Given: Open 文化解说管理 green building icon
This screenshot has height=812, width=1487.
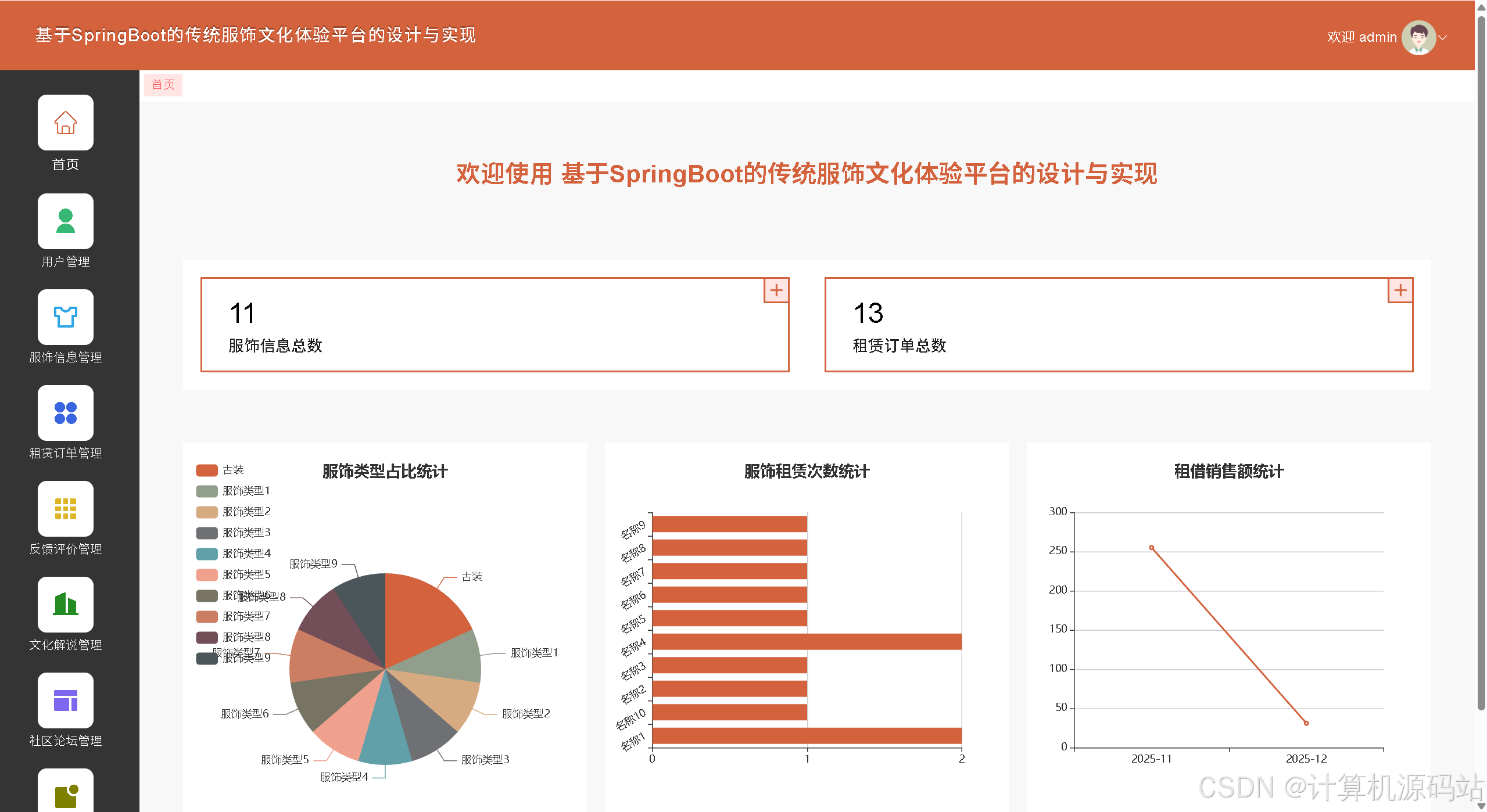Looking at the screenshot, I should pos(65,605).
